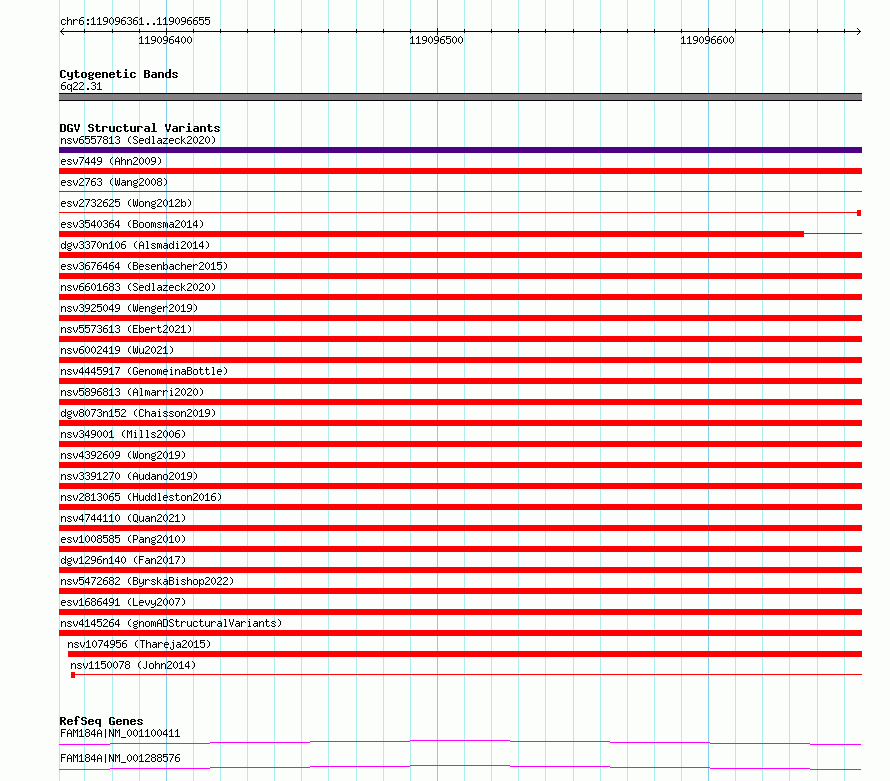
Task: Open variant nsv1074956 (Thareja2015)
Action: [139, 644]
